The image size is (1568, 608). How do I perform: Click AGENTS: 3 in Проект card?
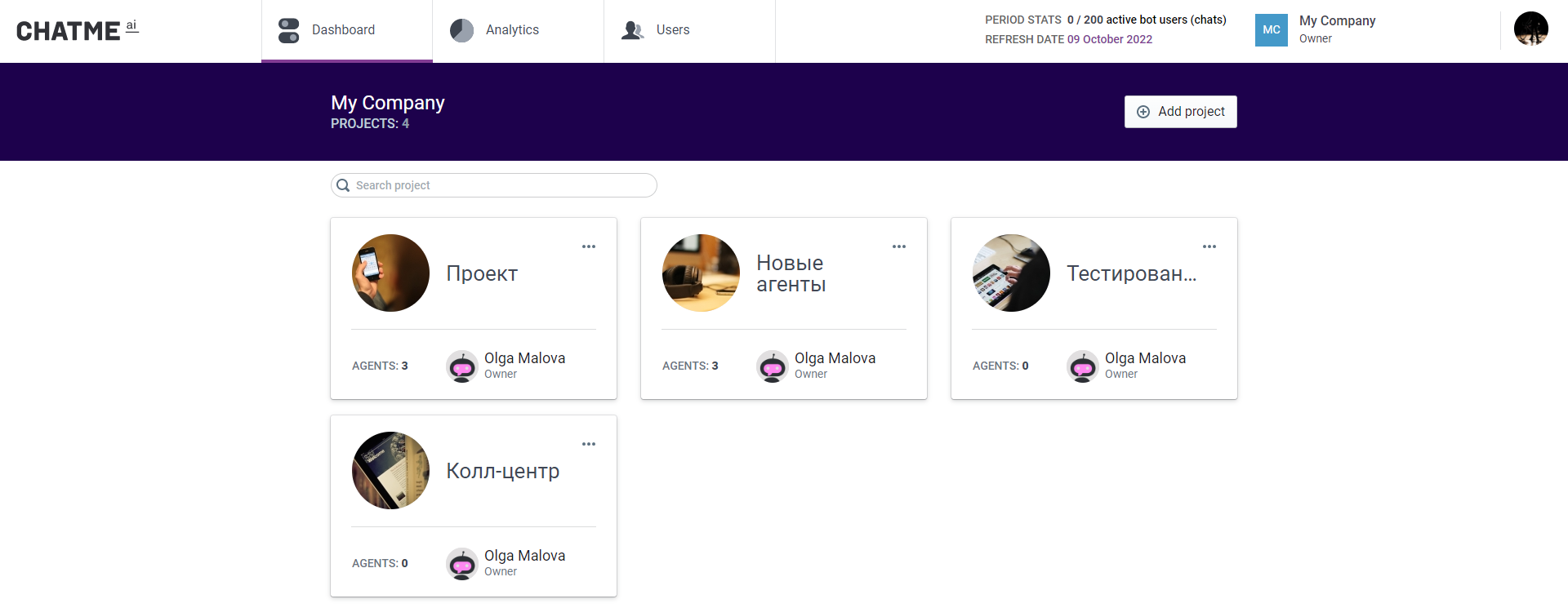pyautogui.click(x=380, y=366)
